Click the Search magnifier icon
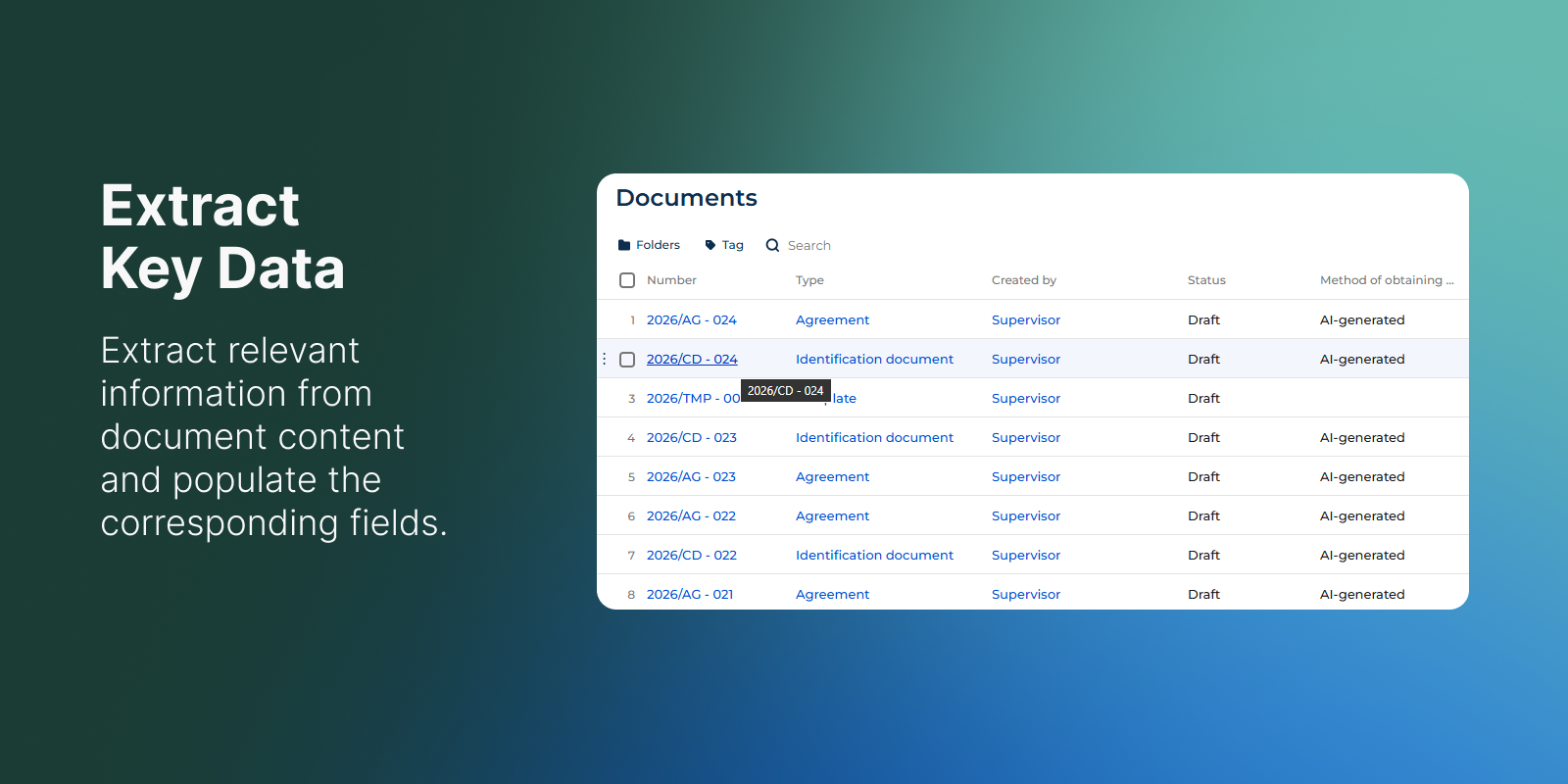 772,245
